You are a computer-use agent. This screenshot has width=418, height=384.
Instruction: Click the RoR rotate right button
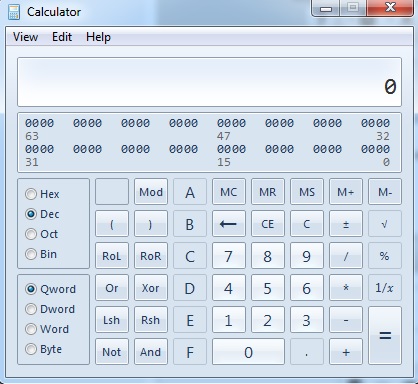click(x=151, y=256)
